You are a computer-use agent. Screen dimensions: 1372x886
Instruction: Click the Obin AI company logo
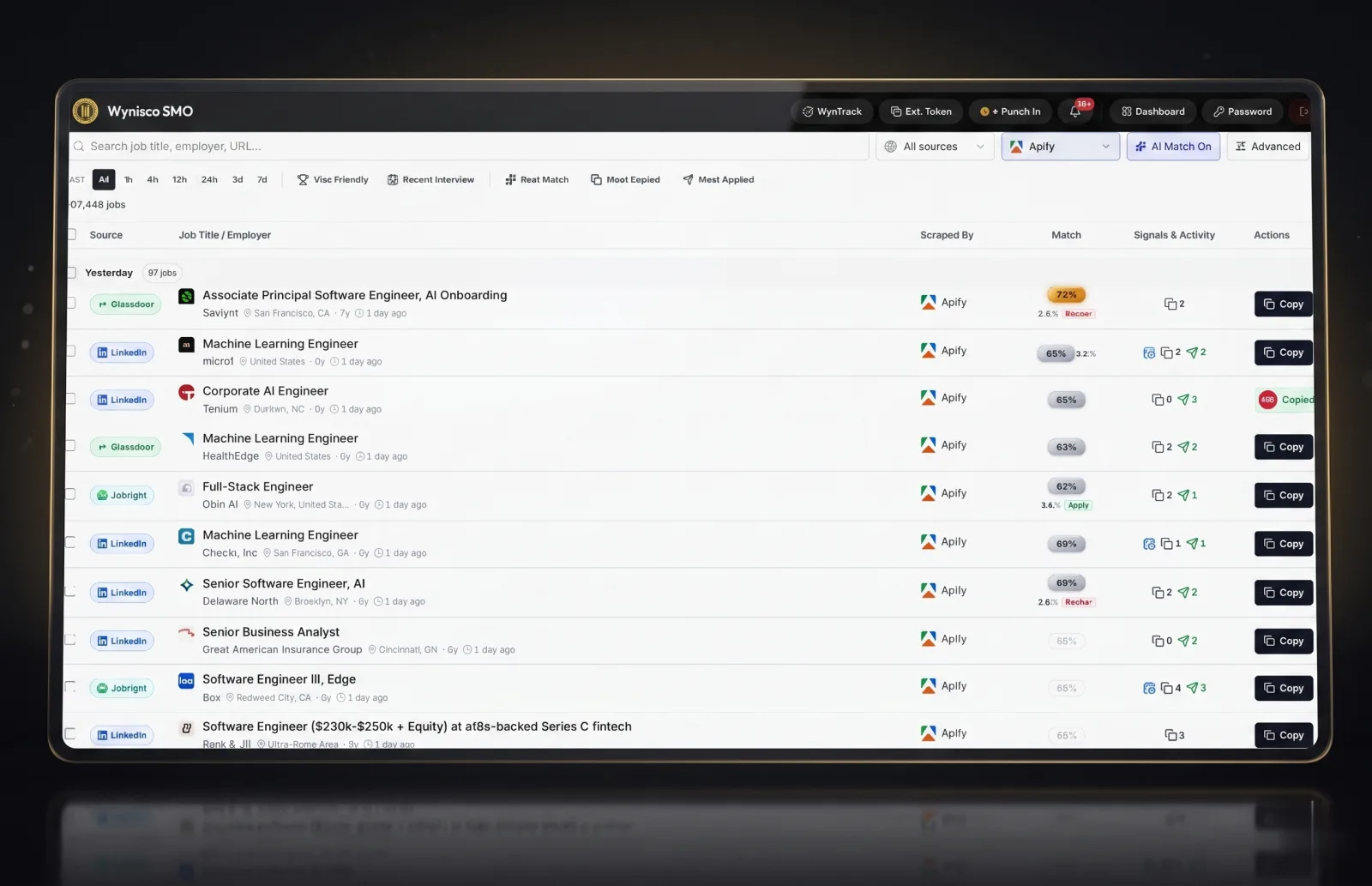pos(186,488)
